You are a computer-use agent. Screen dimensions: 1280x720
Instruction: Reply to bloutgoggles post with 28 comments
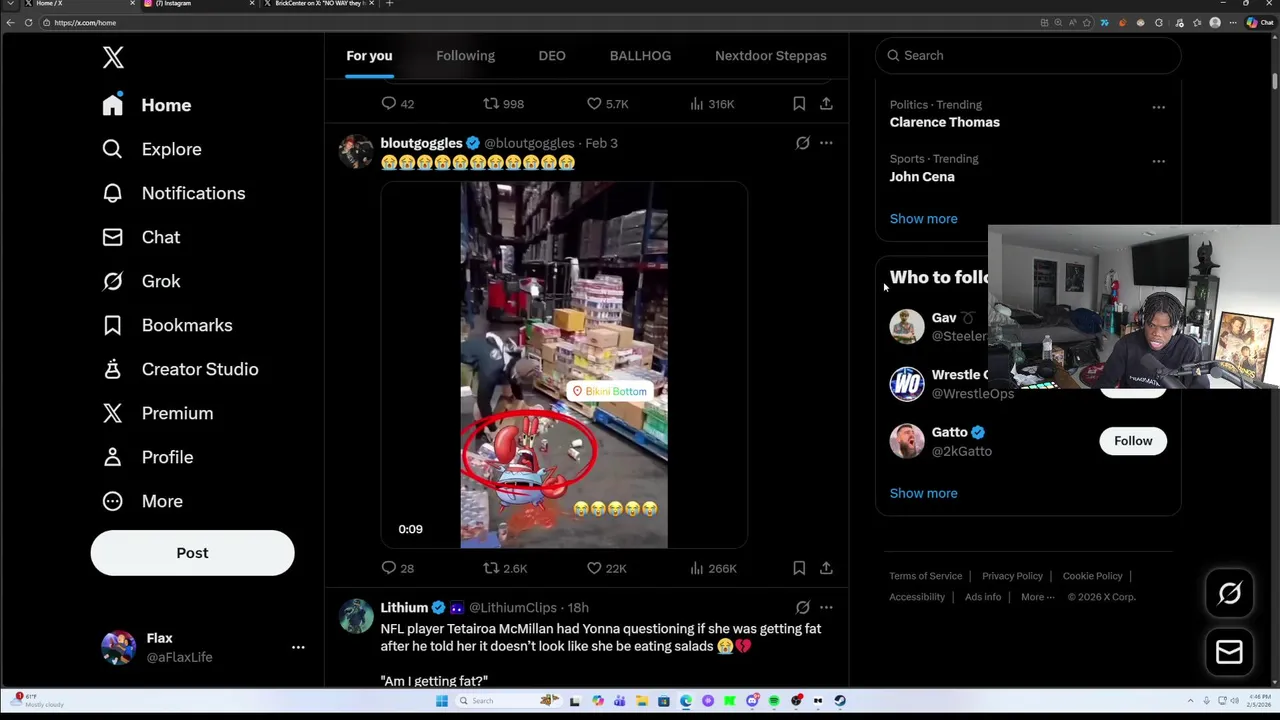pyautogui.click(x=397, y=568)
